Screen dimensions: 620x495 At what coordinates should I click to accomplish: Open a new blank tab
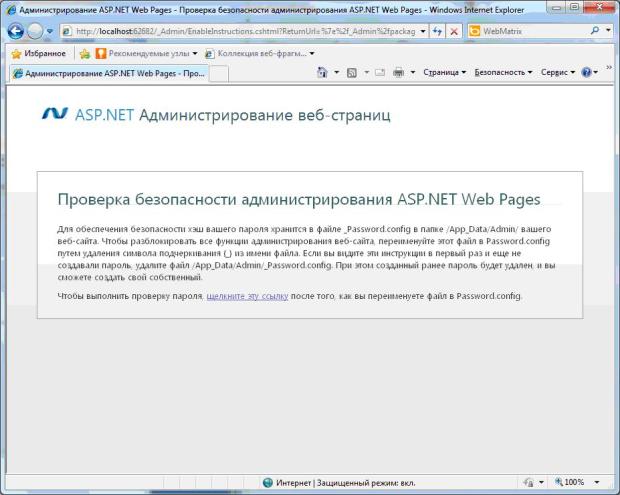tap(219, 74)
